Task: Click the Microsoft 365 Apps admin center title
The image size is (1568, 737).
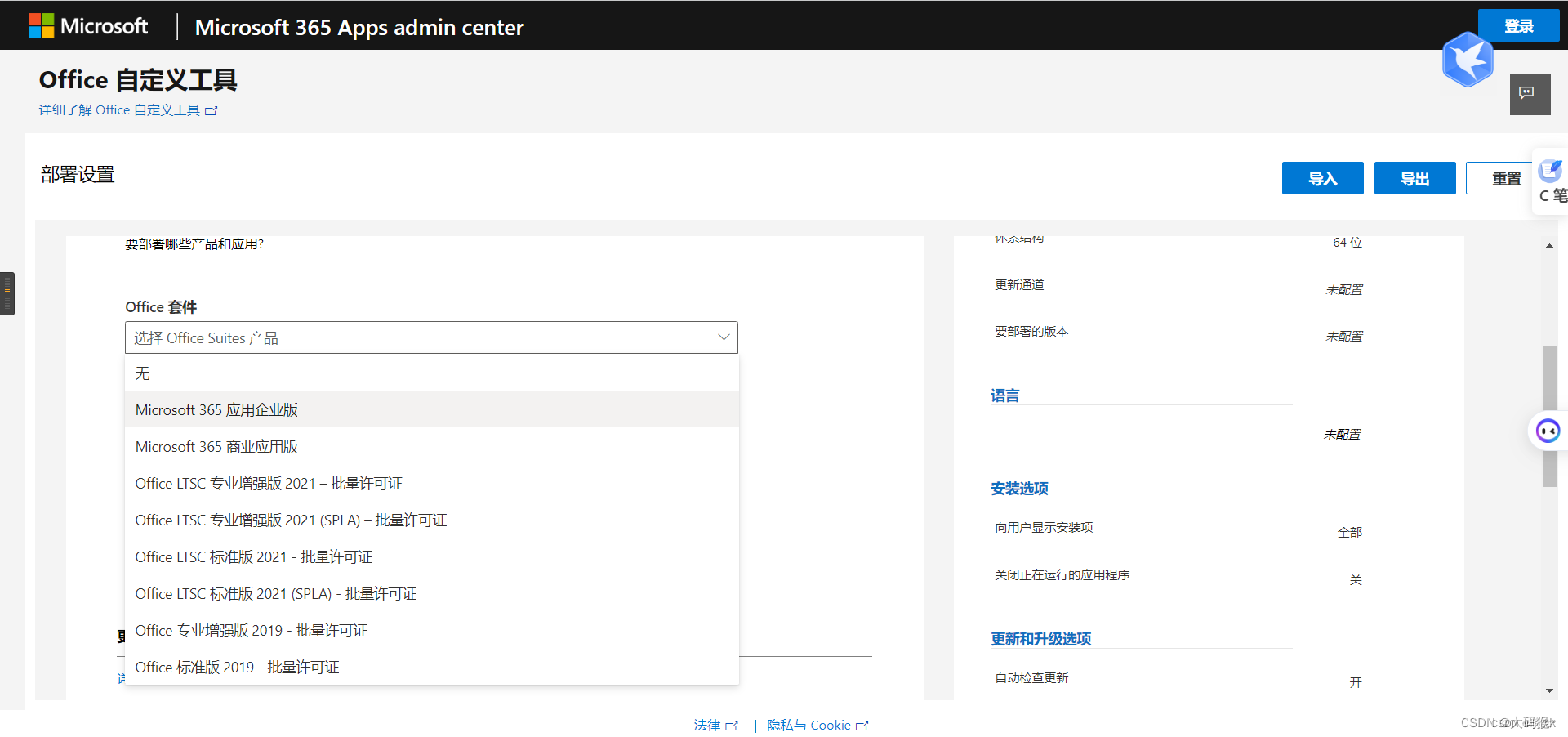Action: click(359, 27)
